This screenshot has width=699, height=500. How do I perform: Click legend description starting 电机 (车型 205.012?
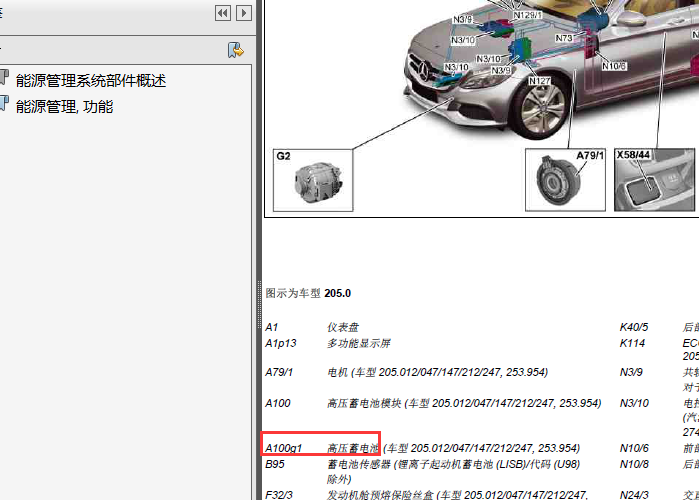coord(437,372)
